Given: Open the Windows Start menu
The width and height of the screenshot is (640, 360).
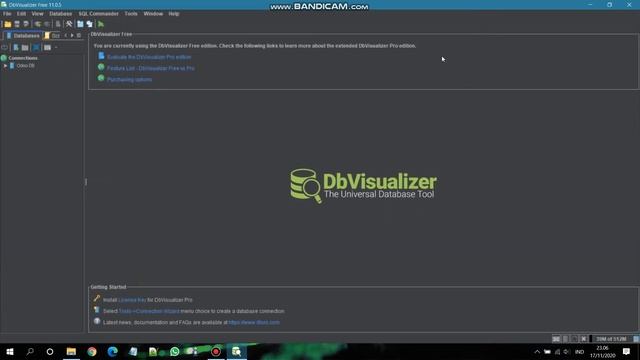Looking at the screenshot, I should [x=10, y=351].
